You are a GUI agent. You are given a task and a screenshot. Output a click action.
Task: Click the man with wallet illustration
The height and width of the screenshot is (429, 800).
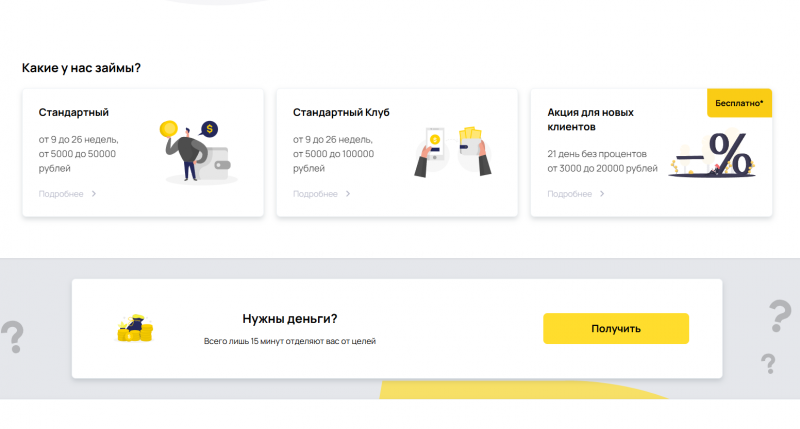click(199, 152)
